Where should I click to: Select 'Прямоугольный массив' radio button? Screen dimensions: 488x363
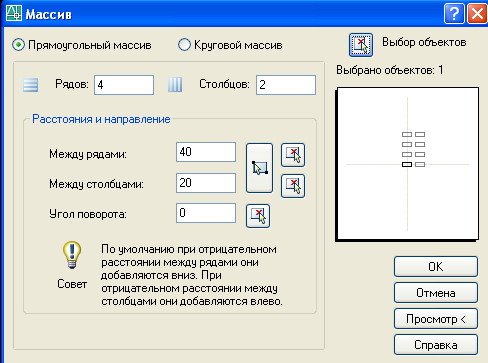[18, 45]
